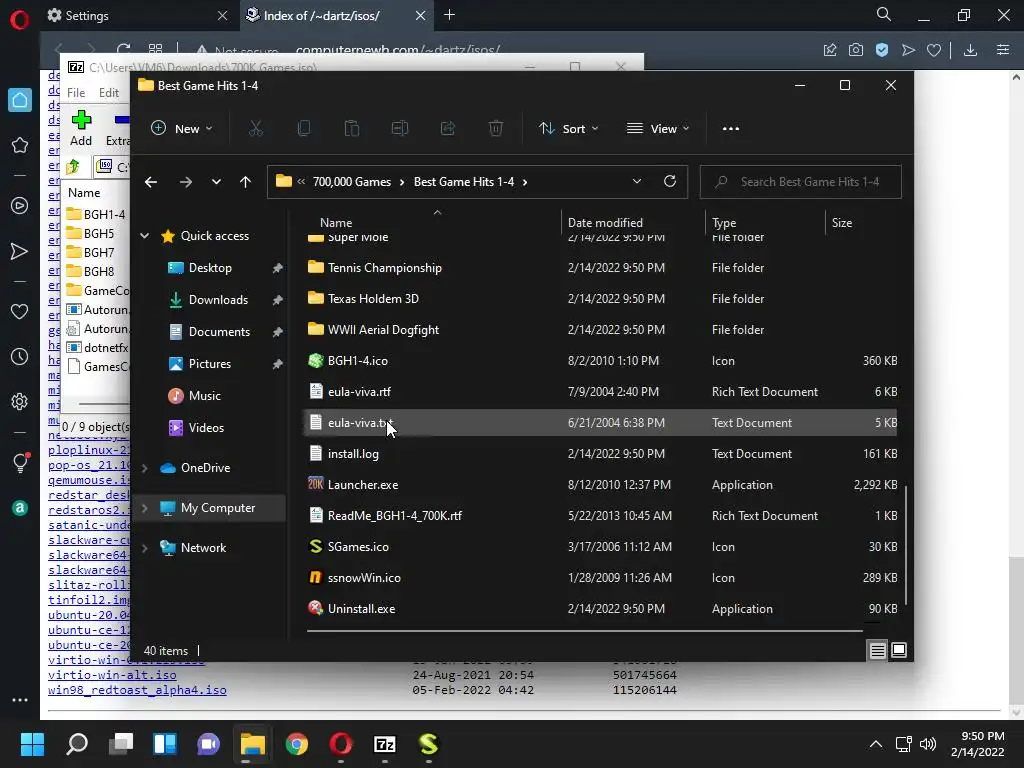Open Opera history clock sidebar icon
Viewport: 1024px width, 768px height.
tap(20, 357)
